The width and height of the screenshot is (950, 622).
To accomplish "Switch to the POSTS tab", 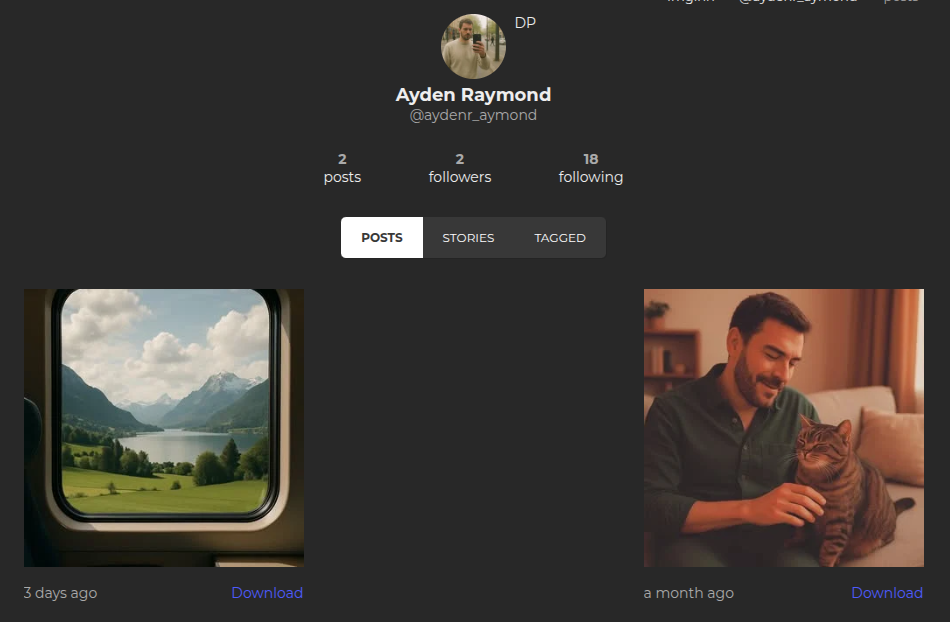I will tap(382, 237).
